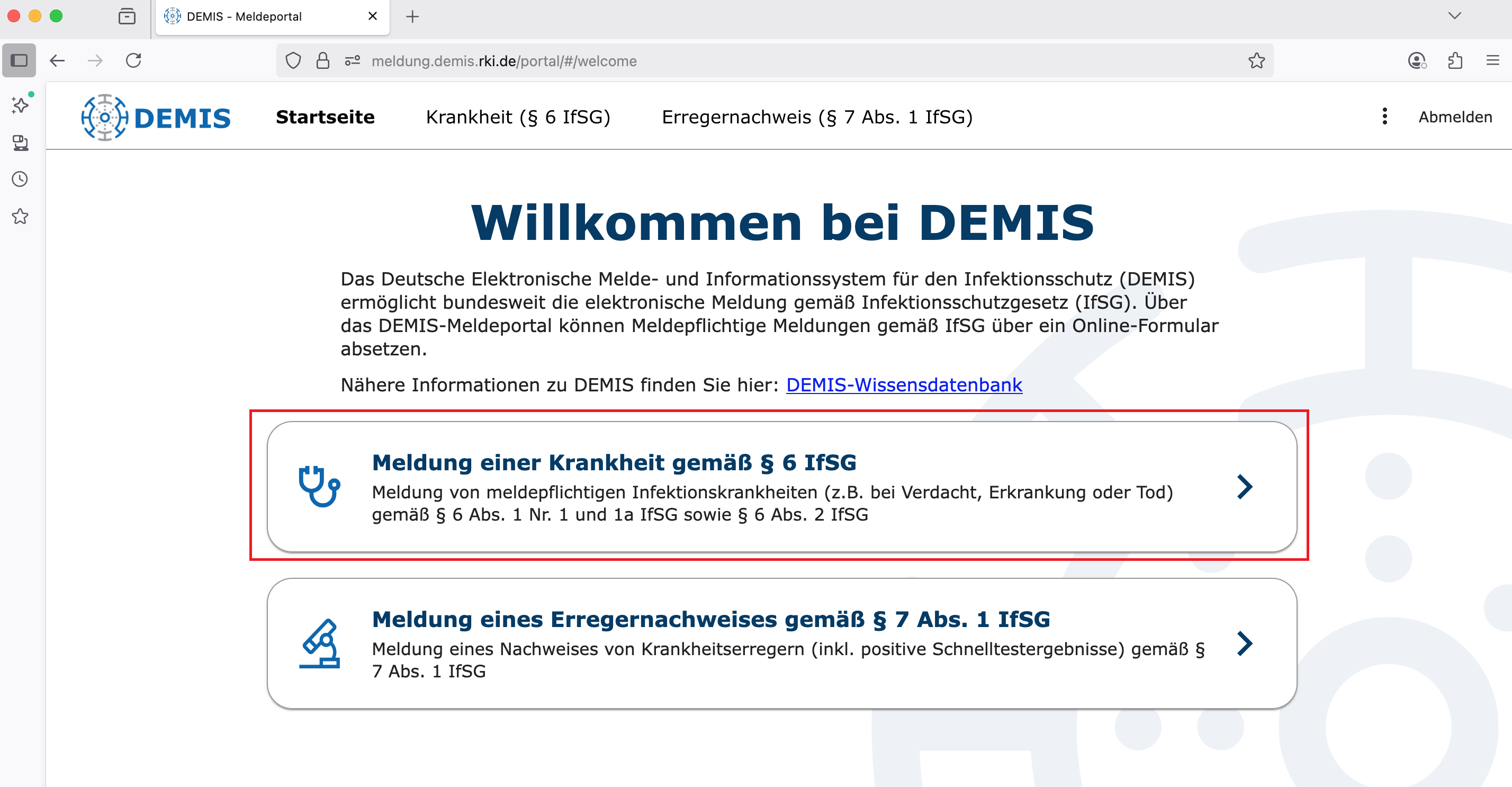1512x787 pixels.
Task: Open the Firefox account profile icon
Action: click(1416, 61)
